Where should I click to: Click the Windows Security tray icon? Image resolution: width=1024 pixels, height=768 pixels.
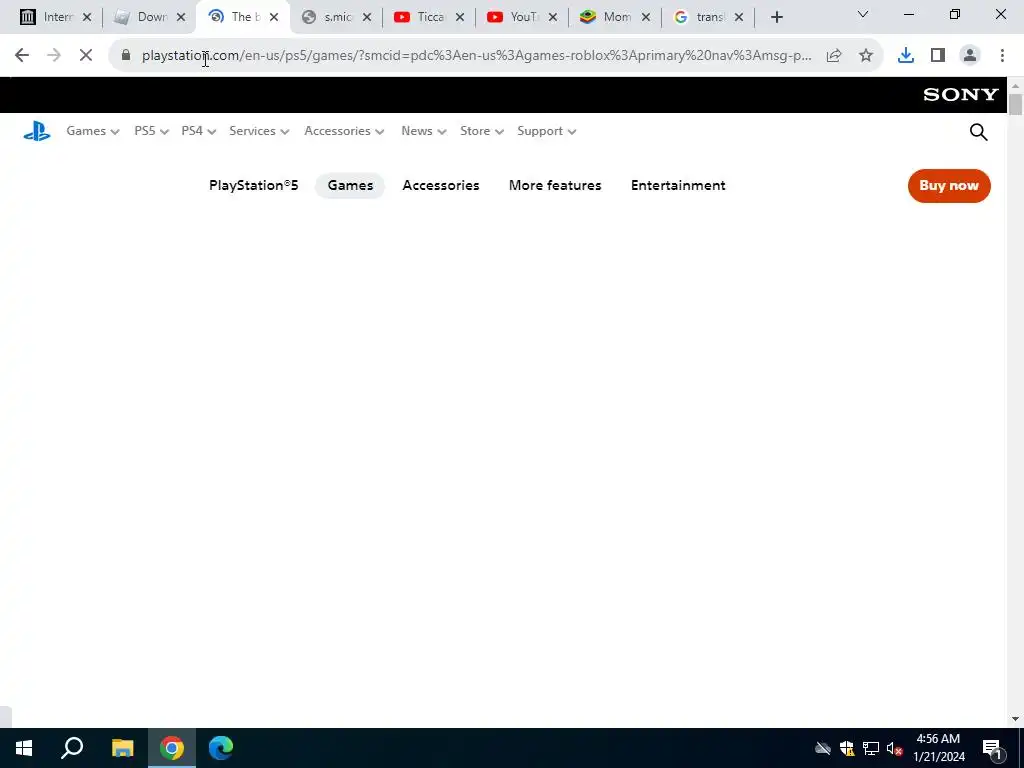[x=847, y=748]
